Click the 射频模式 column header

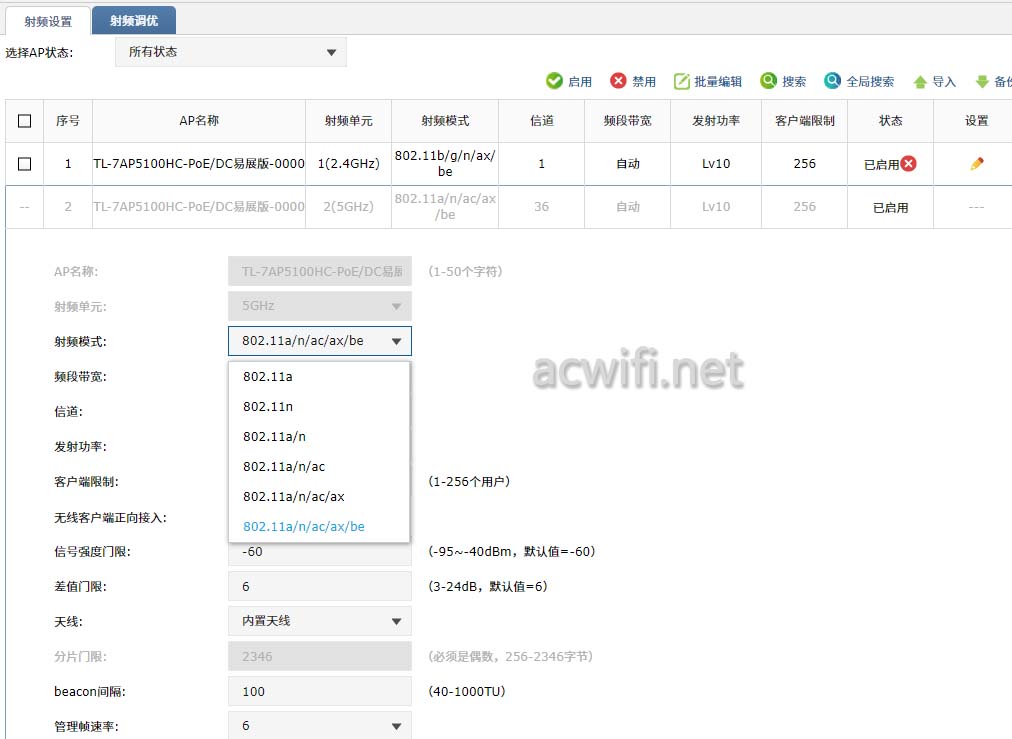point(445,121)
